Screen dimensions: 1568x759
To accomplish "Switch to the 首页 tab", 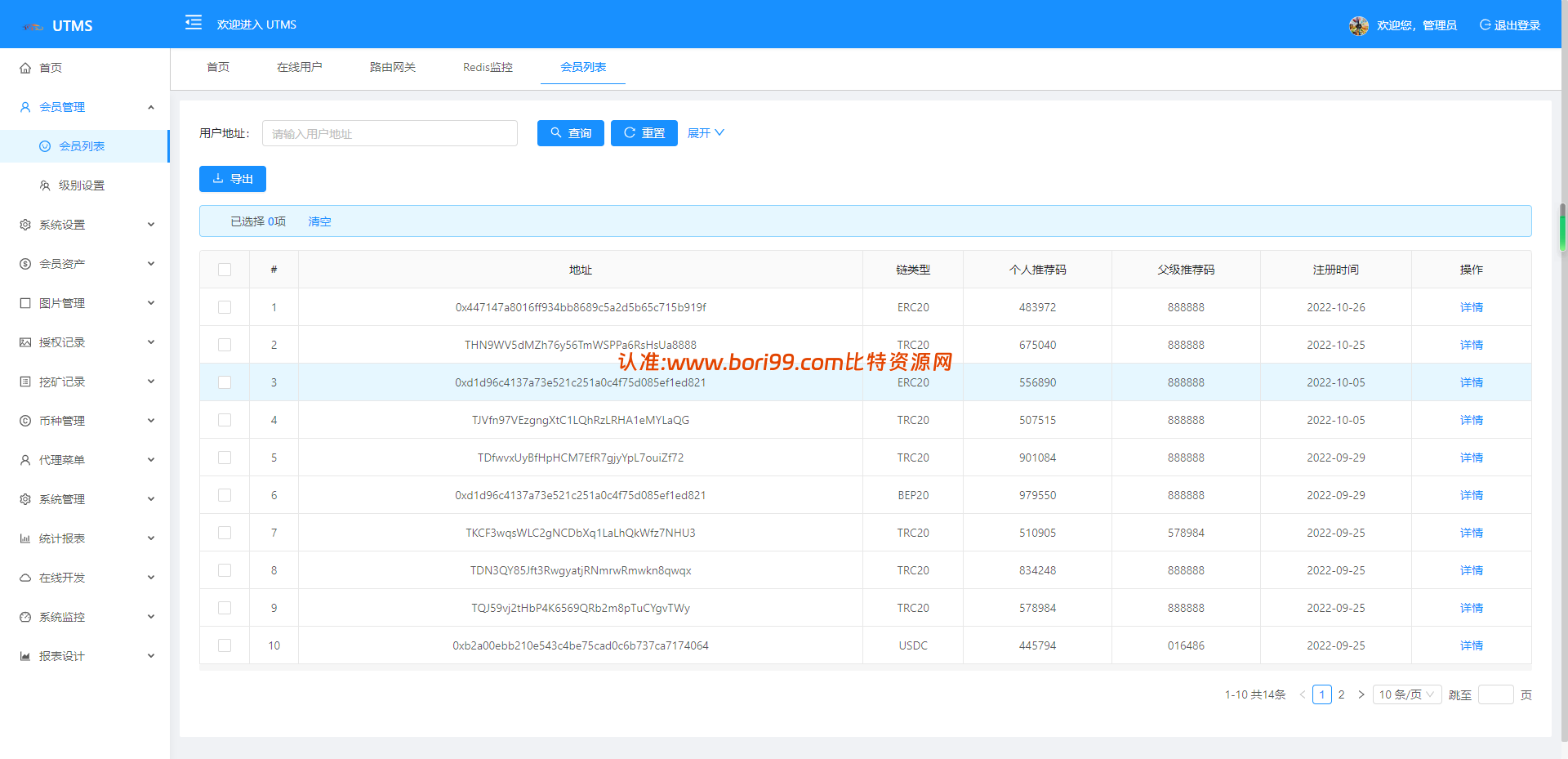I will (x=218, y=67).
